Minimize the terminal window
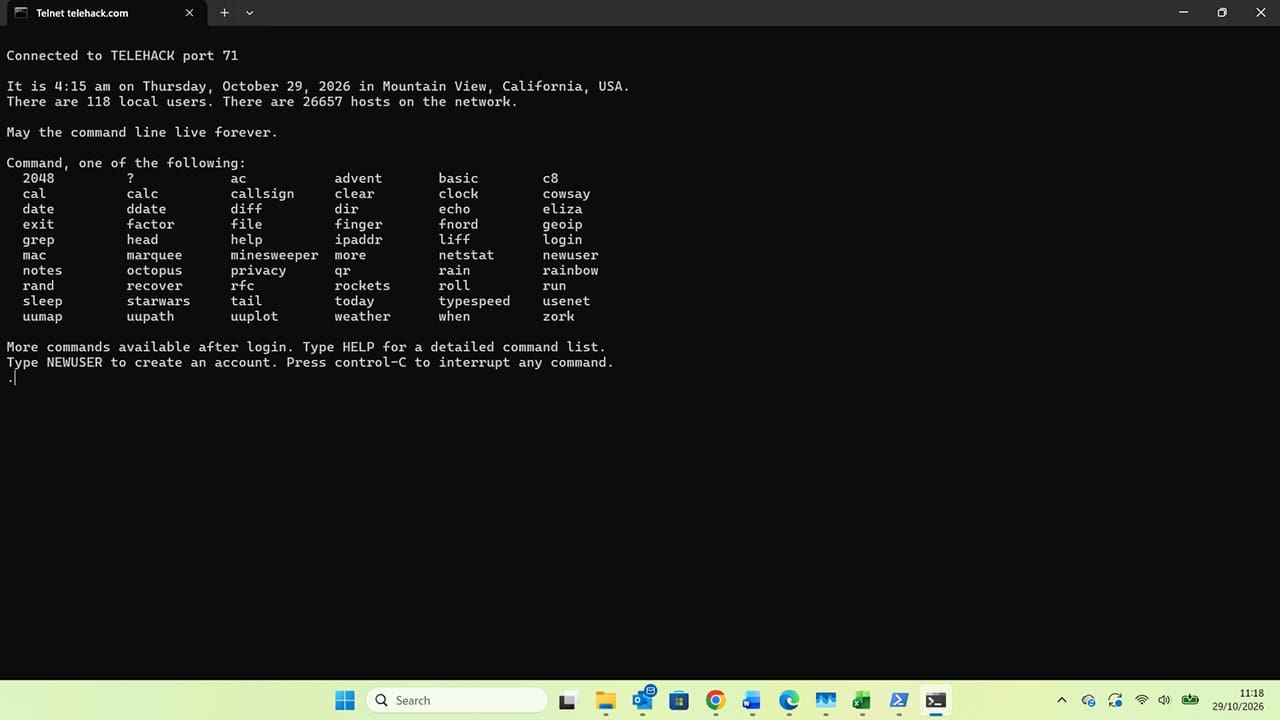 pyautogui.click(x=1184, y=13)
